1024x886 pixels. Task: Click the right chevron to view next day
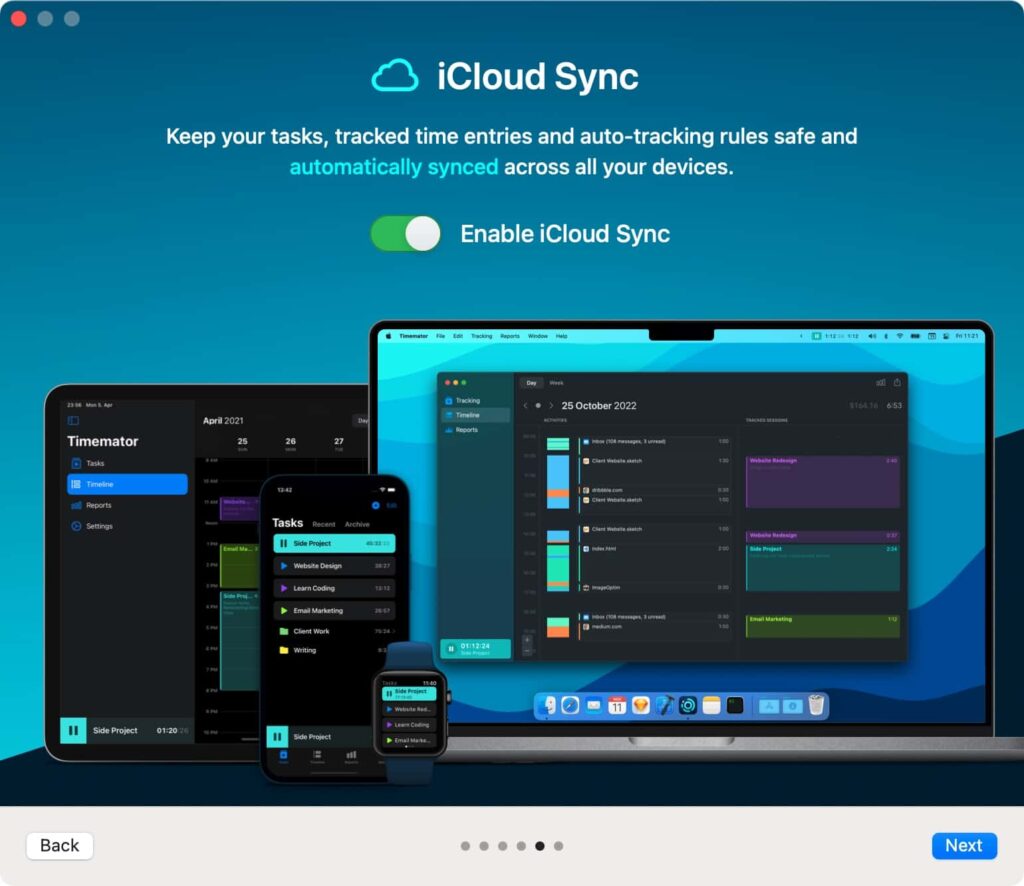coord(551,406)
